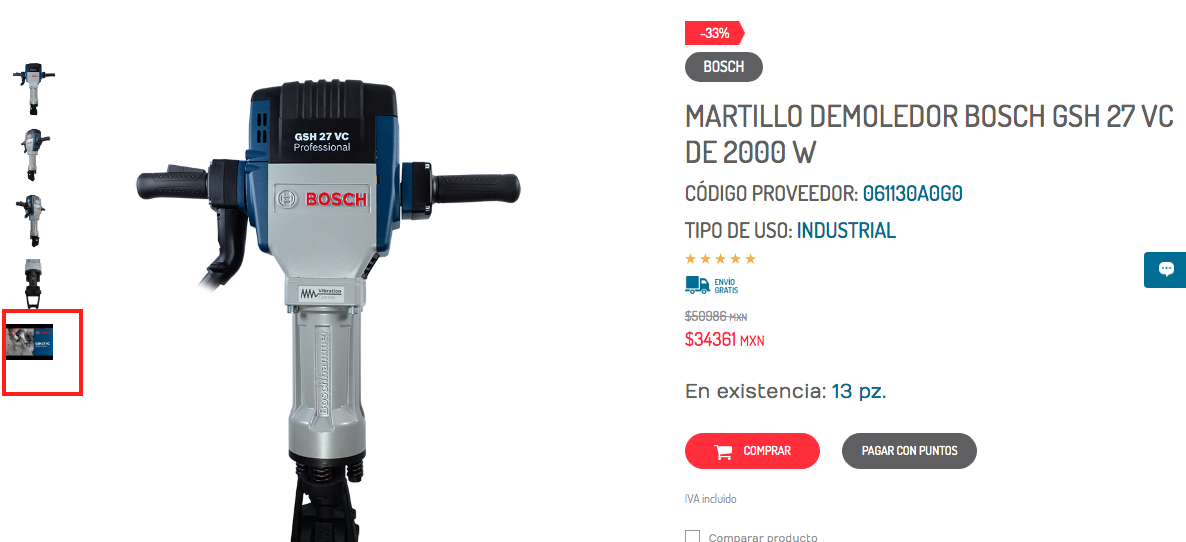Click the free shipping truck icon

tap(697, 285)
